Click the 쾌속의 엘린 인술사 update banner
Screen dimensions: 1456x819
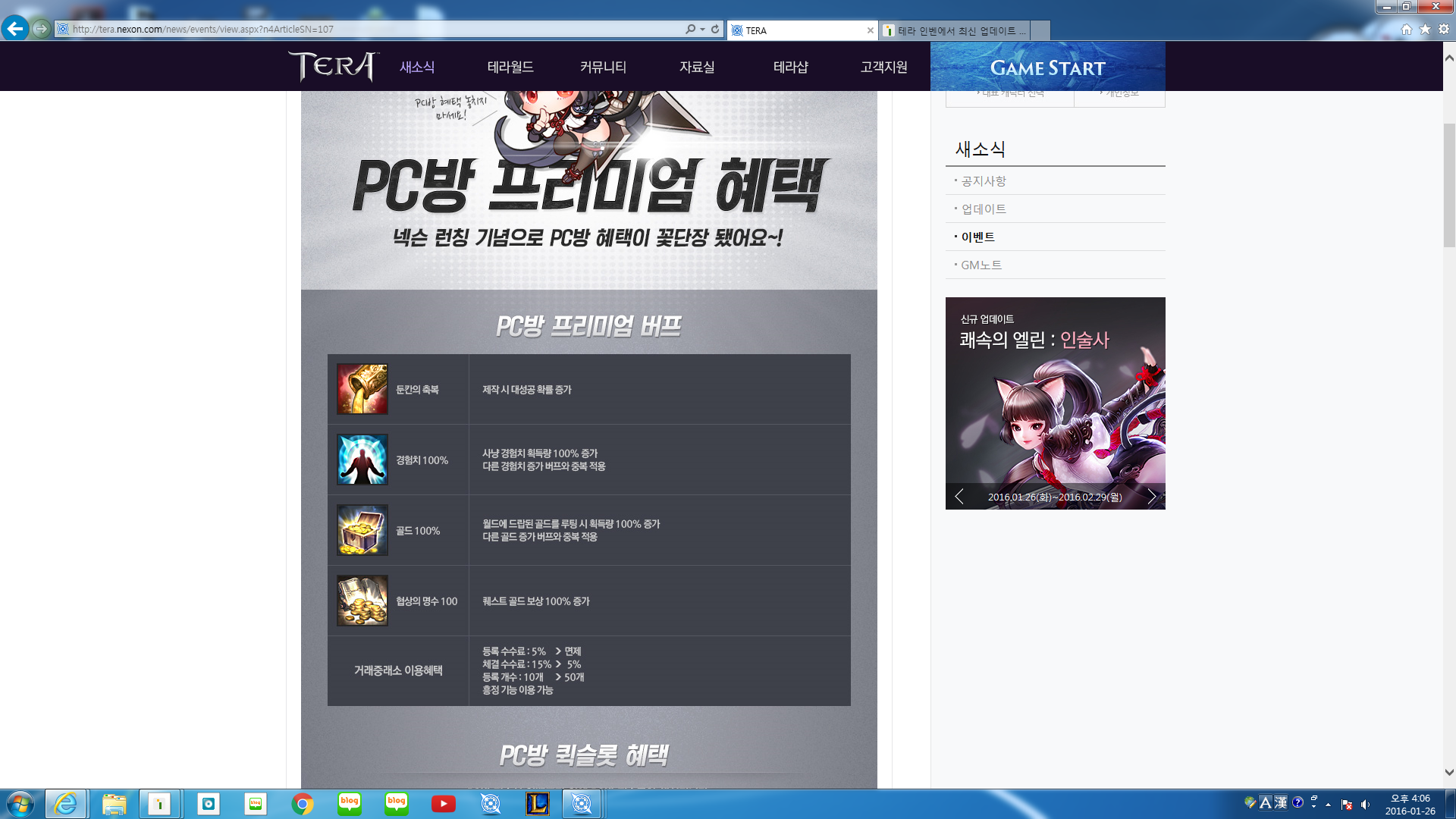[1055, 403]
